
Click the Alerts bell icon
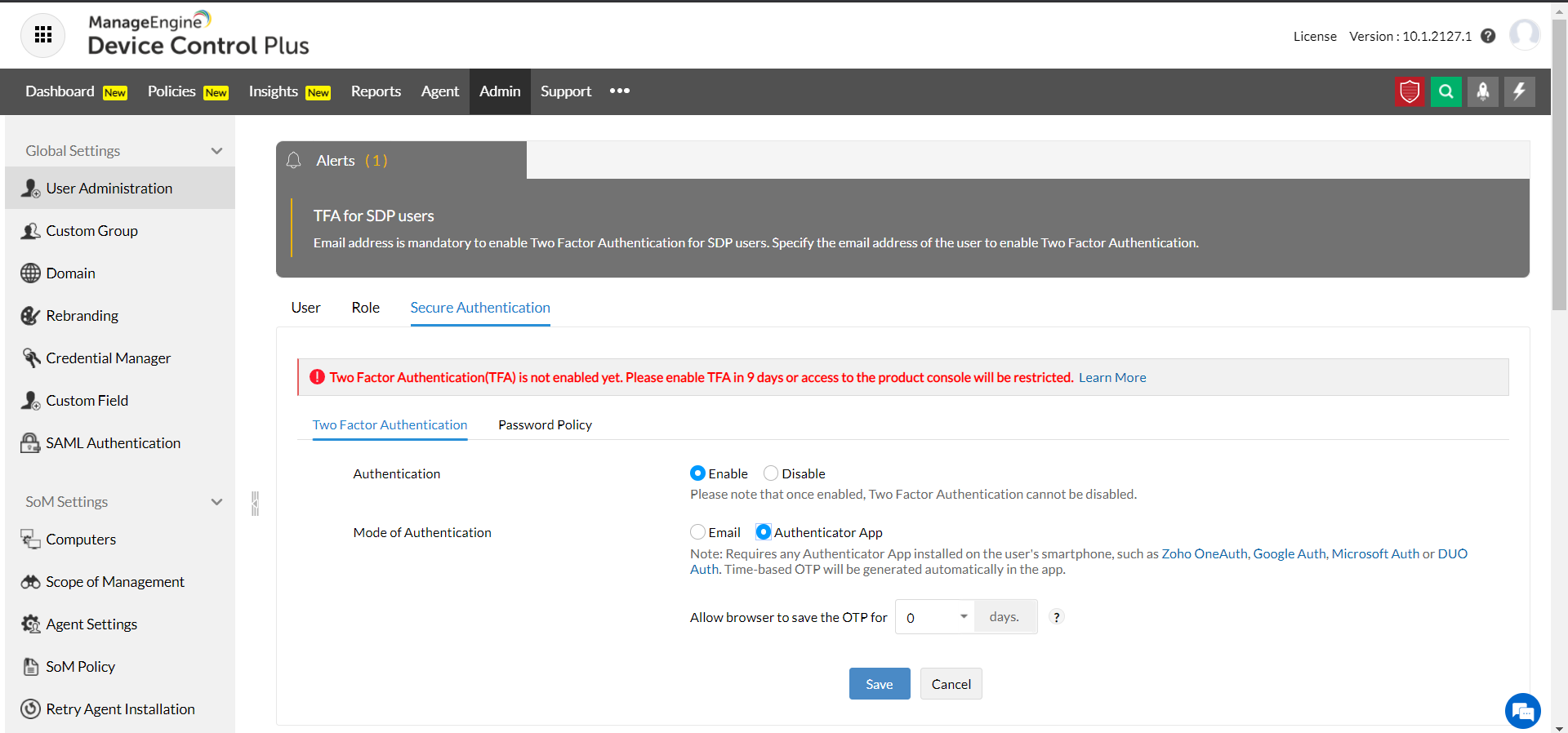[x=294, y=160]
